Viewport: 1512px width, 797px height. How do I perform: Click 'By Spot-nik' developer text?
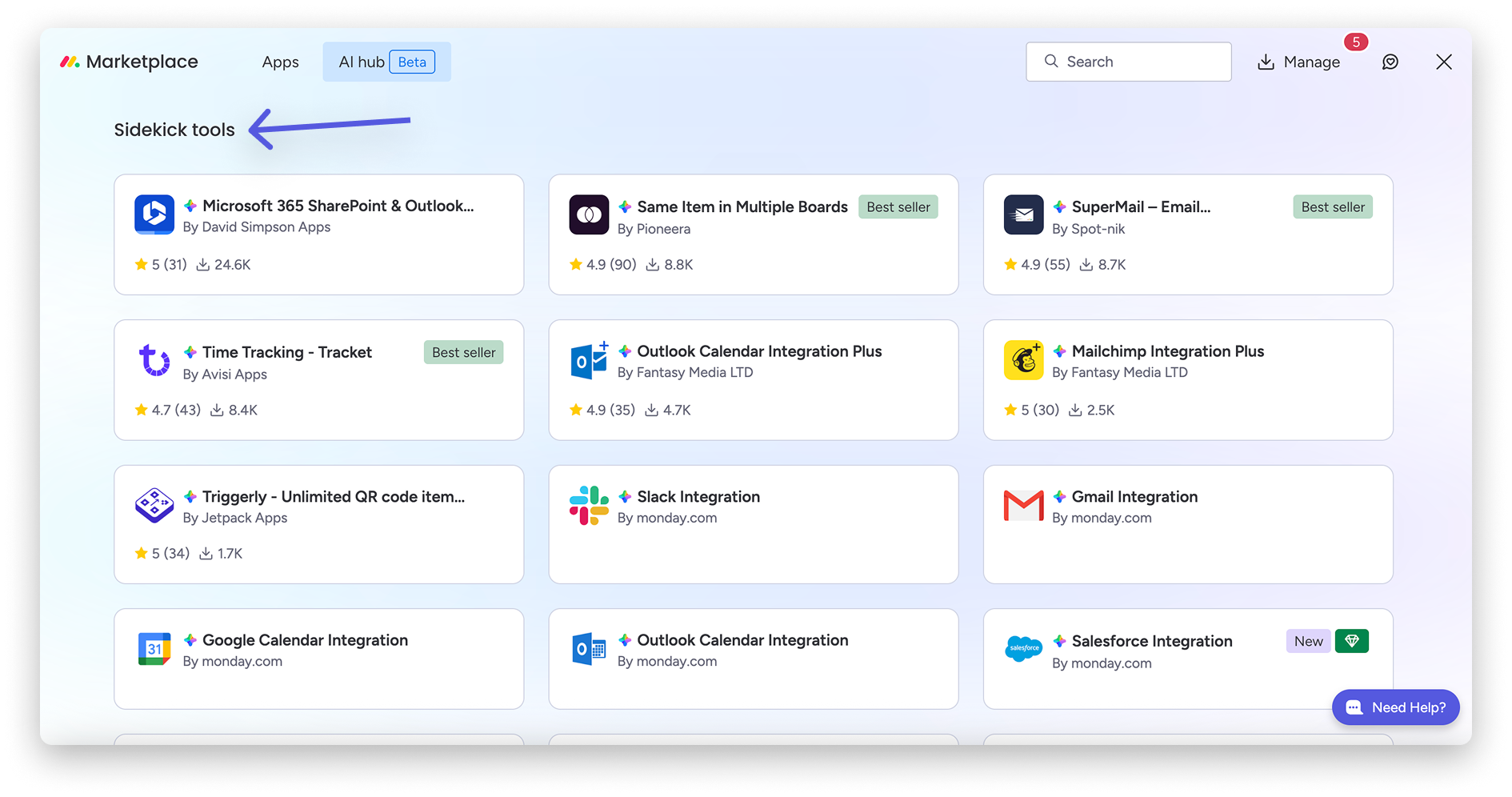click(1088, 229)
